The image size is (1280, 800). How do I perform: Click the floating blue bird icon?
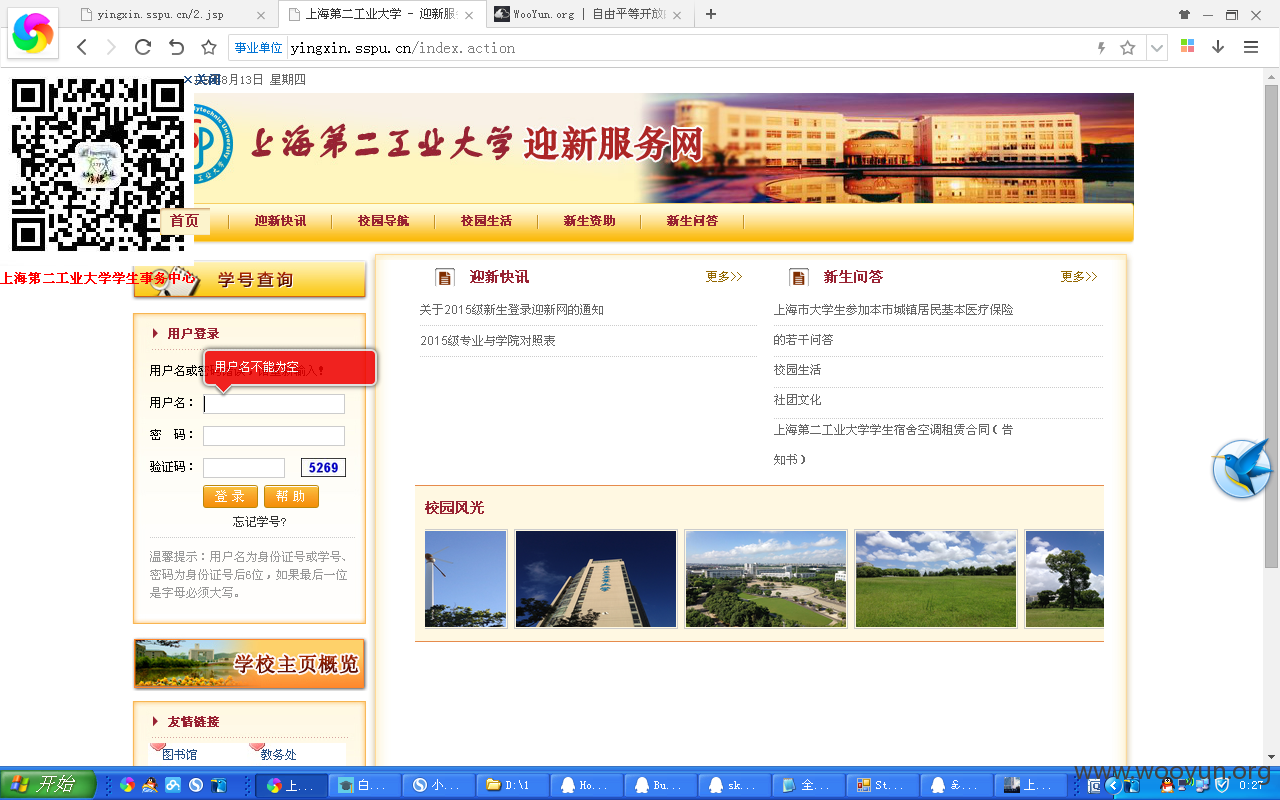(x=1242, y=469)
